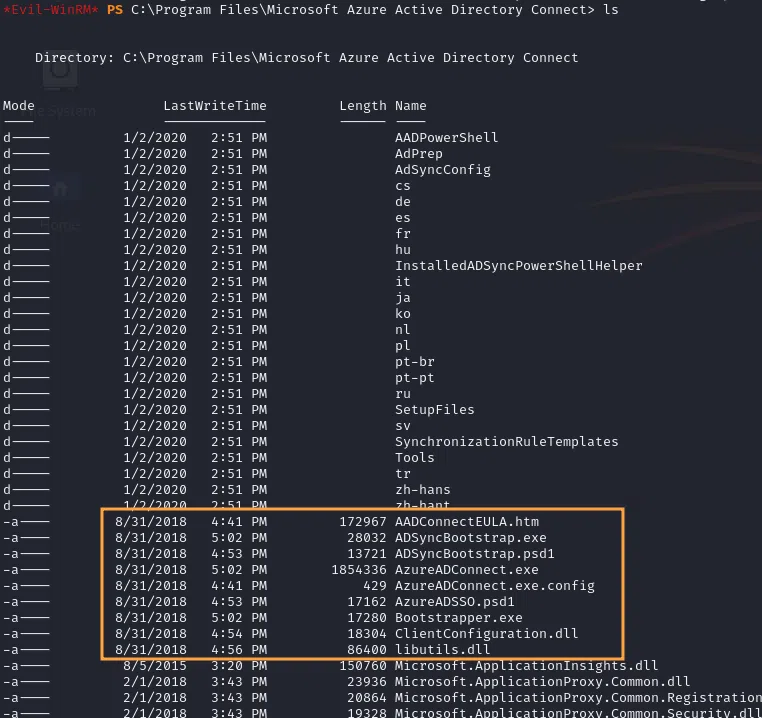Click the LastWriteTime column header
This screenshot has height=718, width=762.
tap(215, 105)
